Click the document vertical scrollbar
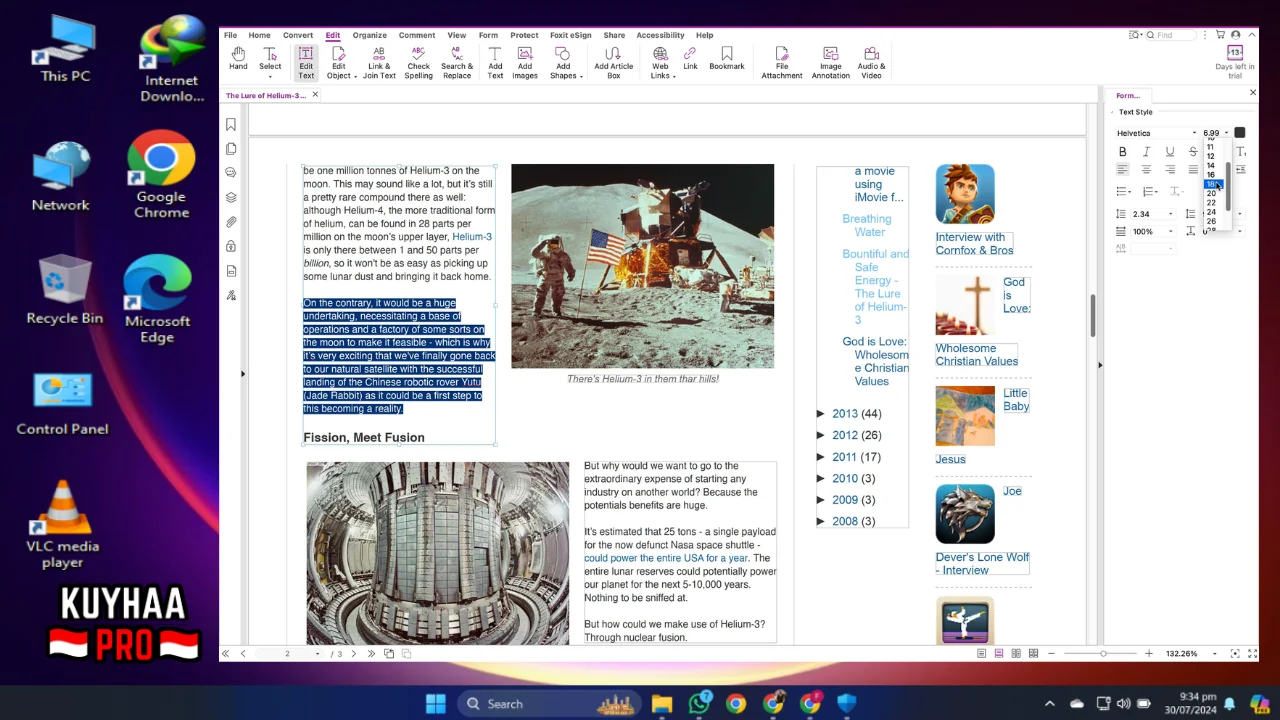1280x720 pixels. pyautogui.click(x=1092, y=316)
